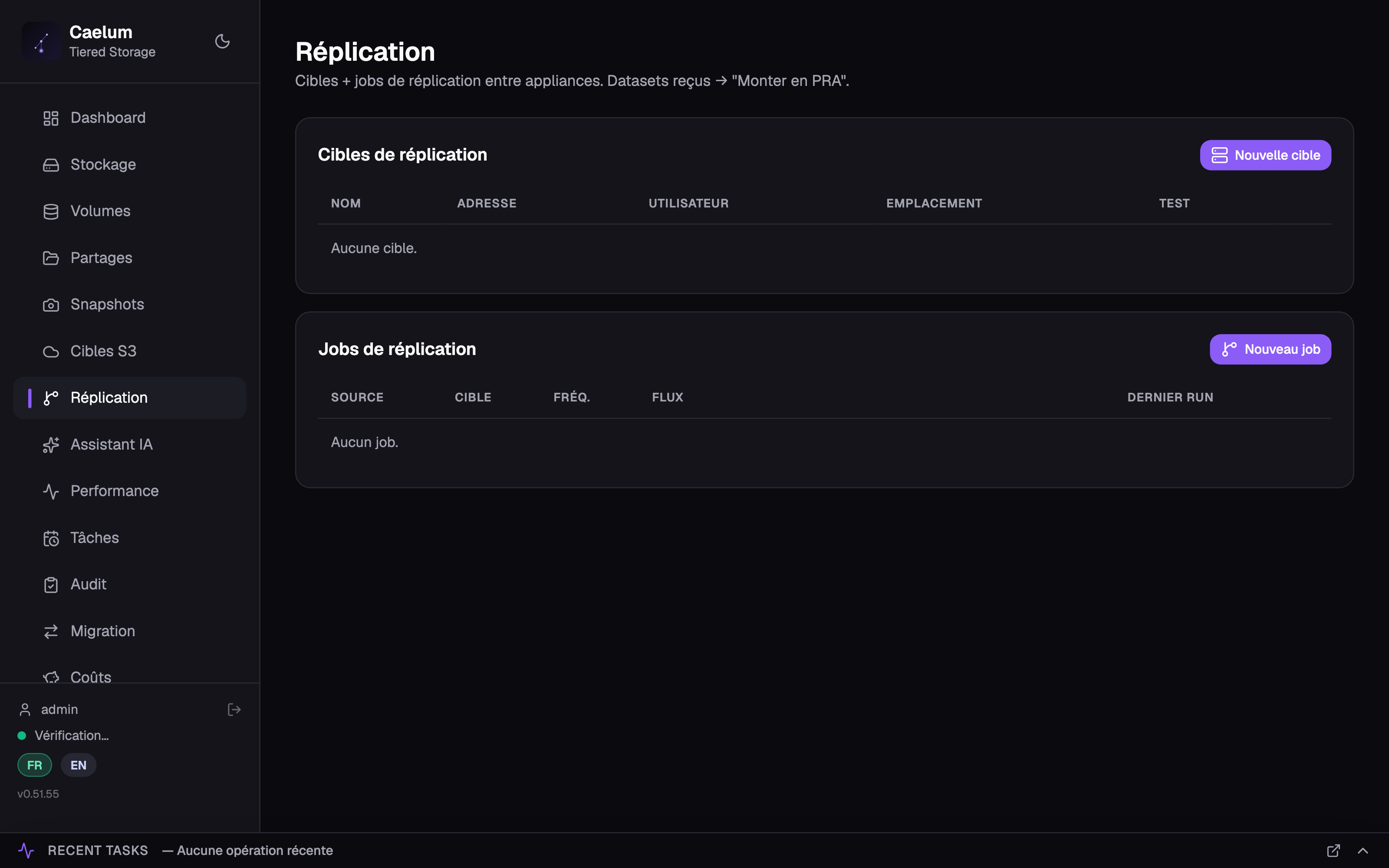Go to Stockage page

point(130,164)
